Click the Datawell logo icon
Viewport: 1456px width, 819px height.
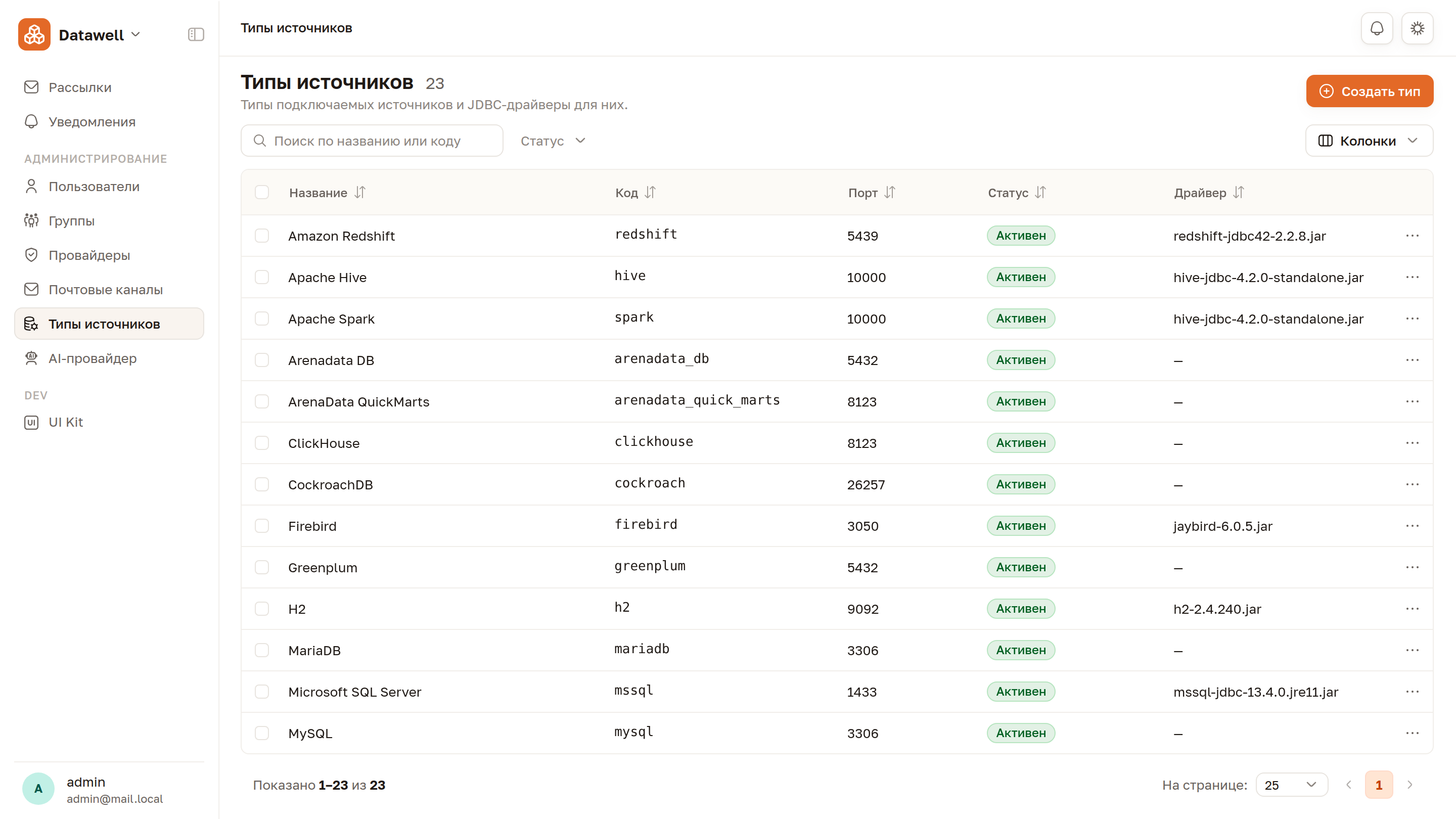click(x=34, y=34)
